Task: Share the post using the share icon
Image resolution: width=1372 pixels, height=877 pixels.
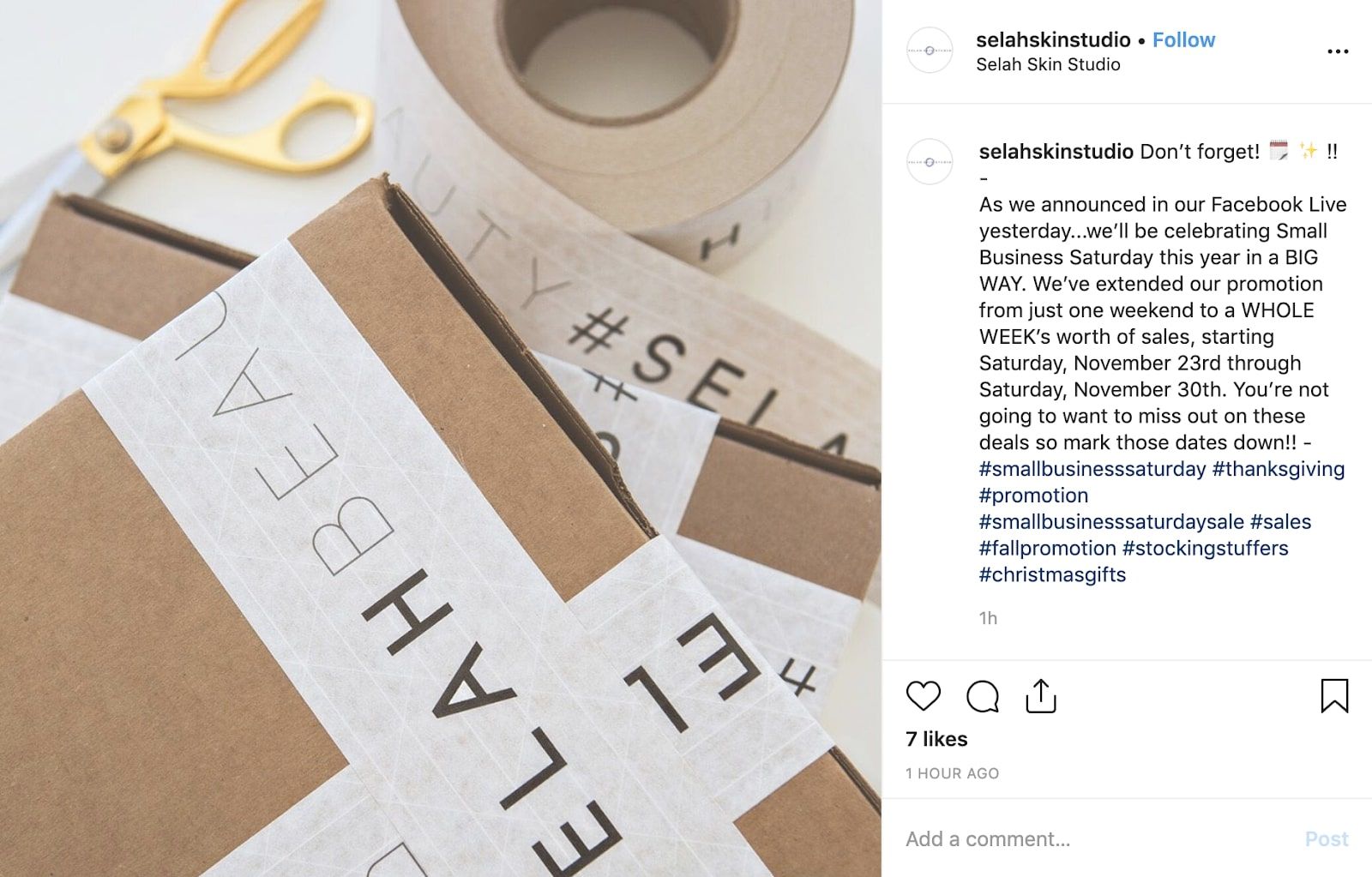Action: point(1041,696)
